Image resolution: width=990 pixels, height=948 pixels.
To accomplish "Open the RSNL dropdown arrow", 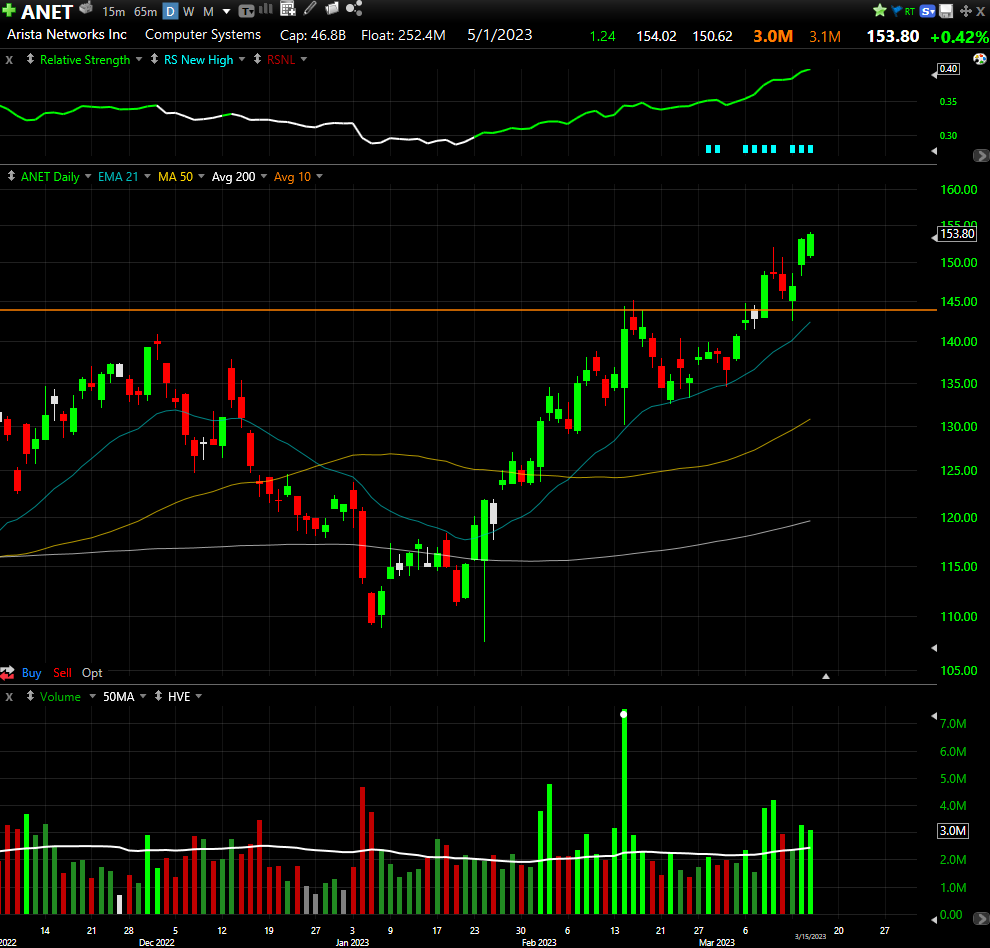I will [304, 59].
